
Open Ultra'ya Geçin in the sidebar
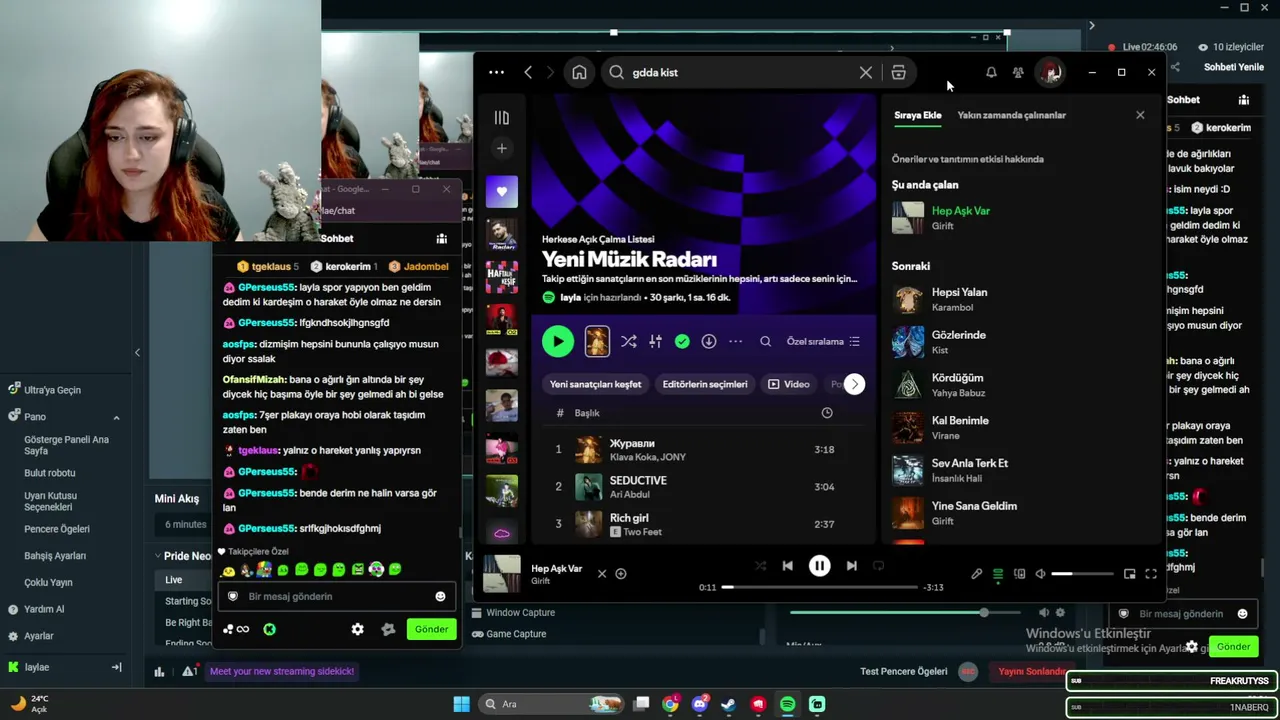point(52,390)
